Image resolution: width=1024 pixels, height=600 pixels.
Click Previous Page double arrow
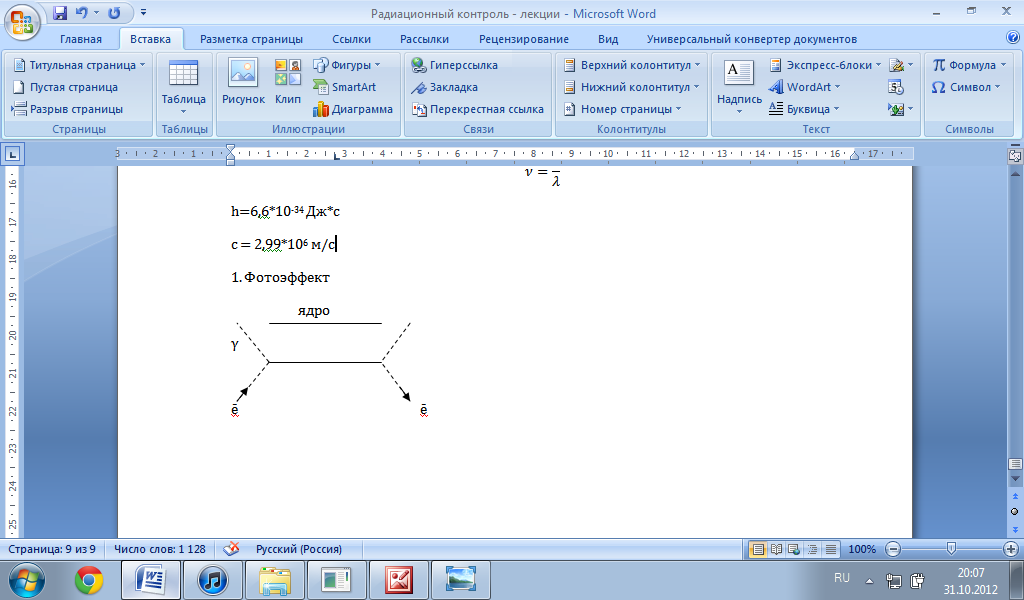tap(1015, 497)
